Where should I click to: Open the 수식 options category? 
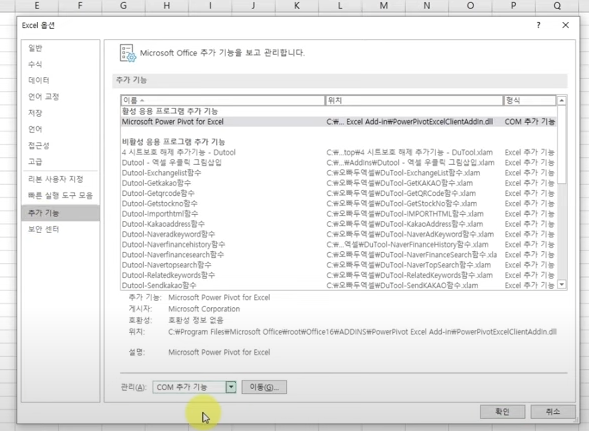click(35, 64)
